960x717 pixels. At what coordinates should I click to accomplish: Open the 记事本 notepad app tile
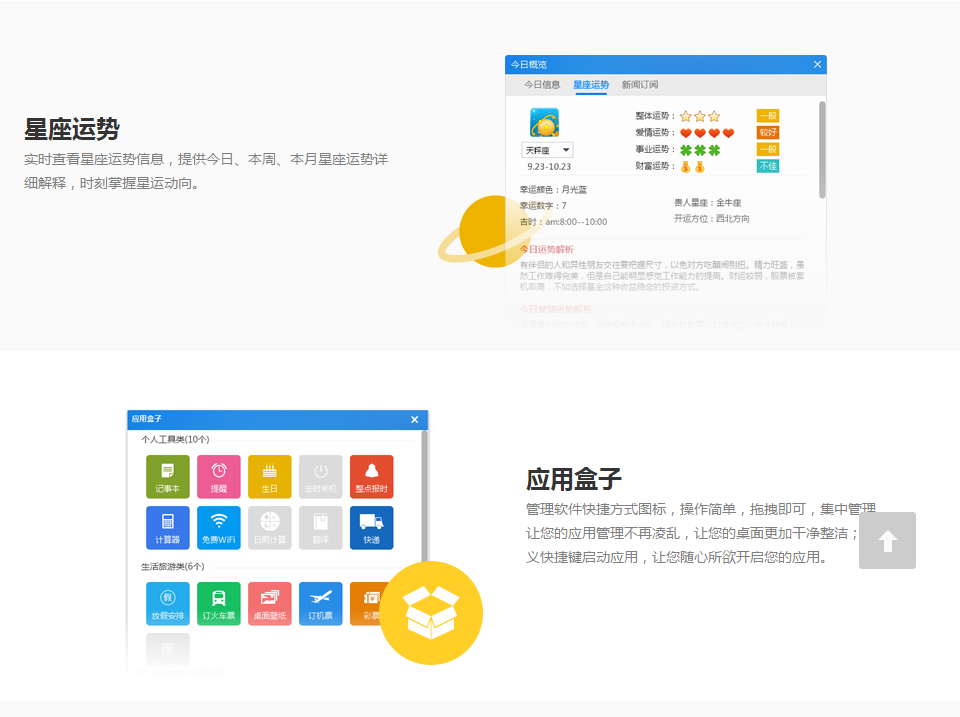click(x=168, y=476)
